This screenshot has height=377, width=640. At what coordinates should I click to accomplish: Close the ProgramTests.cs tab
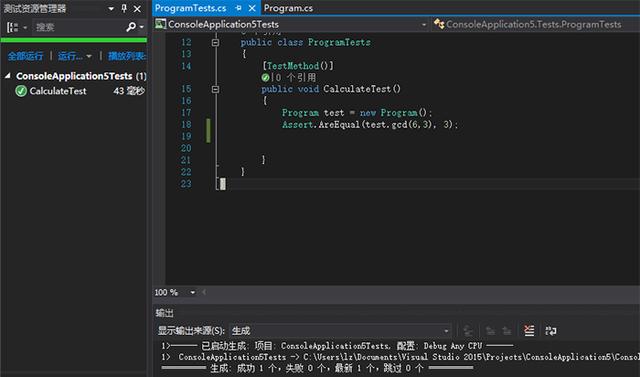coord(252,8)
